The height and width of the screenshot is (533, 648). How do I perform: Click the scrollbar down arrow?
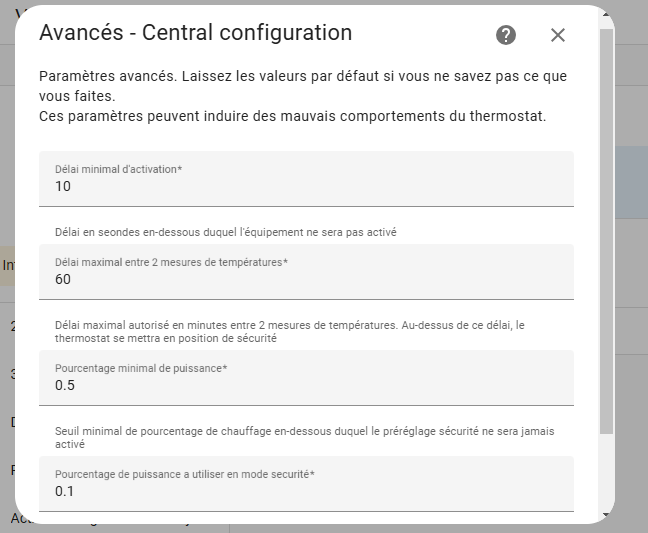click(606, 514)
